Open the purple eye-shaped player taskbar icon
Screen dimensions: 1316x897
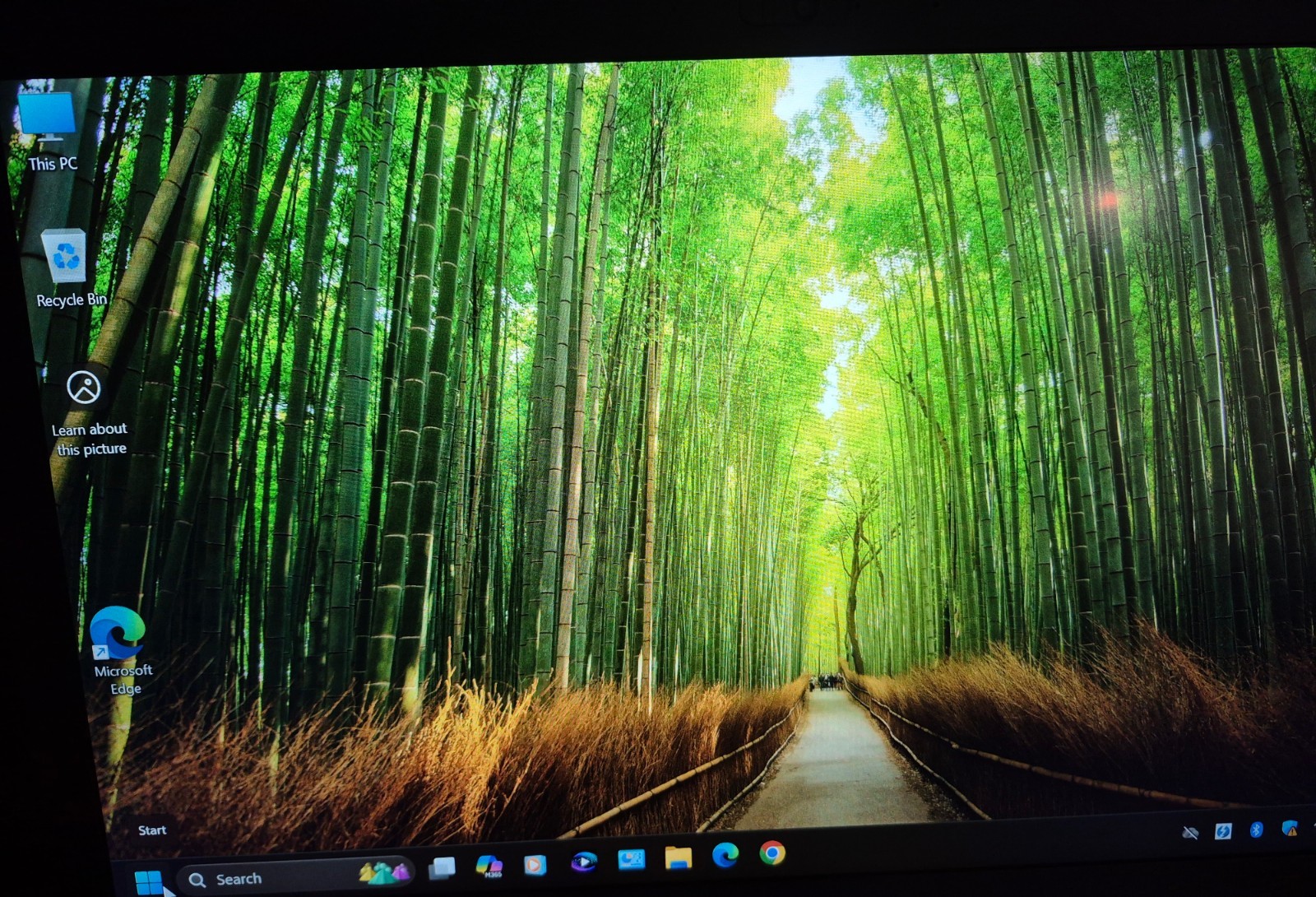pos(583,862)
